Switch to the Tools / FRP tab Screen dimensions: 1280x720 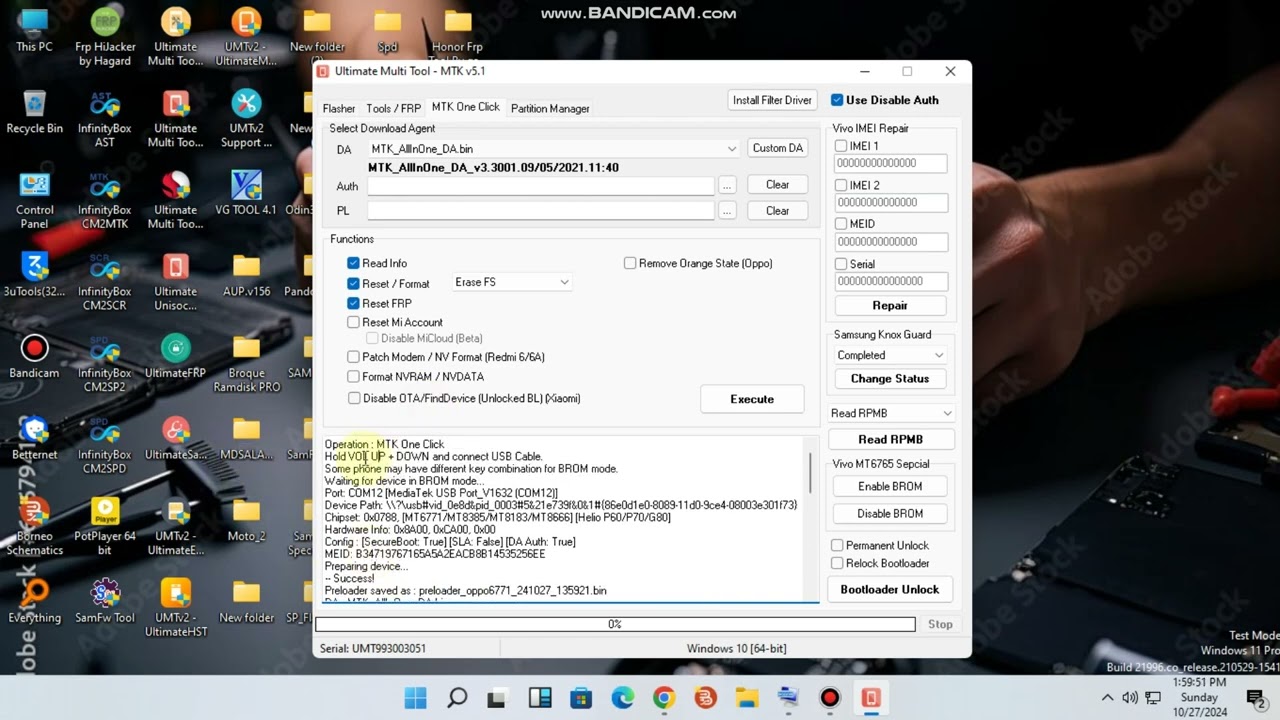pos(393,108)
